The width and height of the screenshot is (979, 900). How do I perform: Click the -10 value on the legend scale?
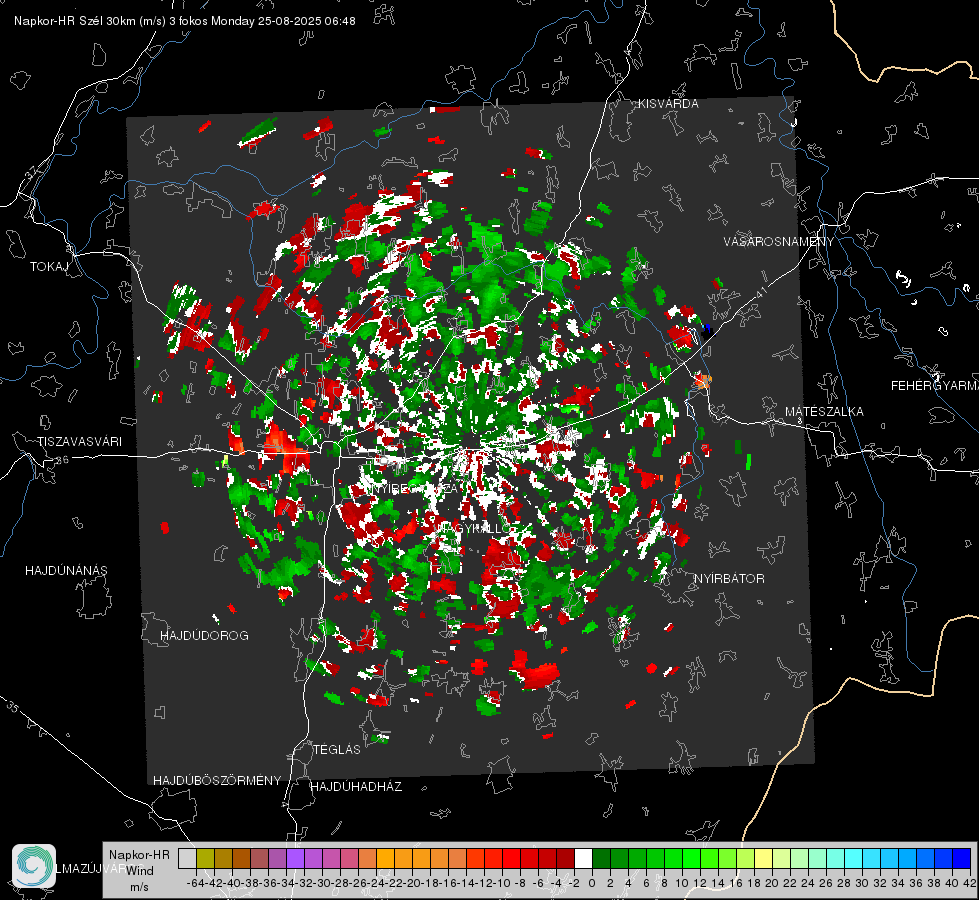tap(501, 883)
